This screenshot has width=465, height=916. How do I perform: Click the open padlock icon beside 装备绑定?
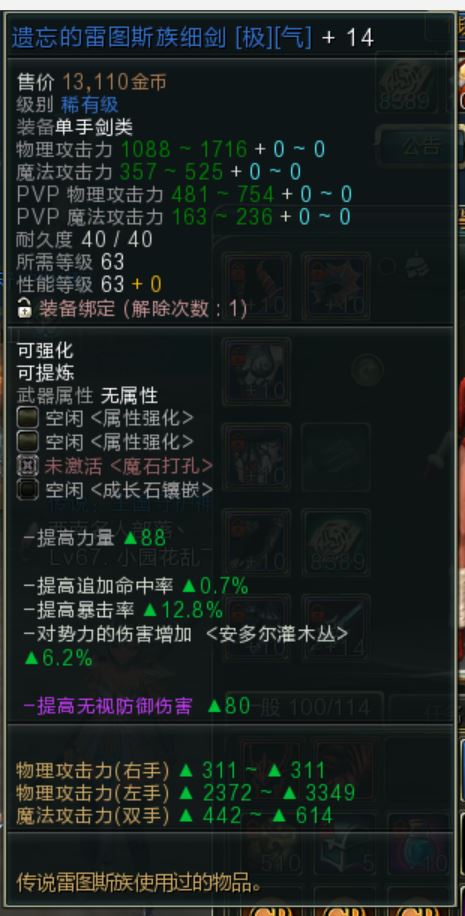(25, 307)
